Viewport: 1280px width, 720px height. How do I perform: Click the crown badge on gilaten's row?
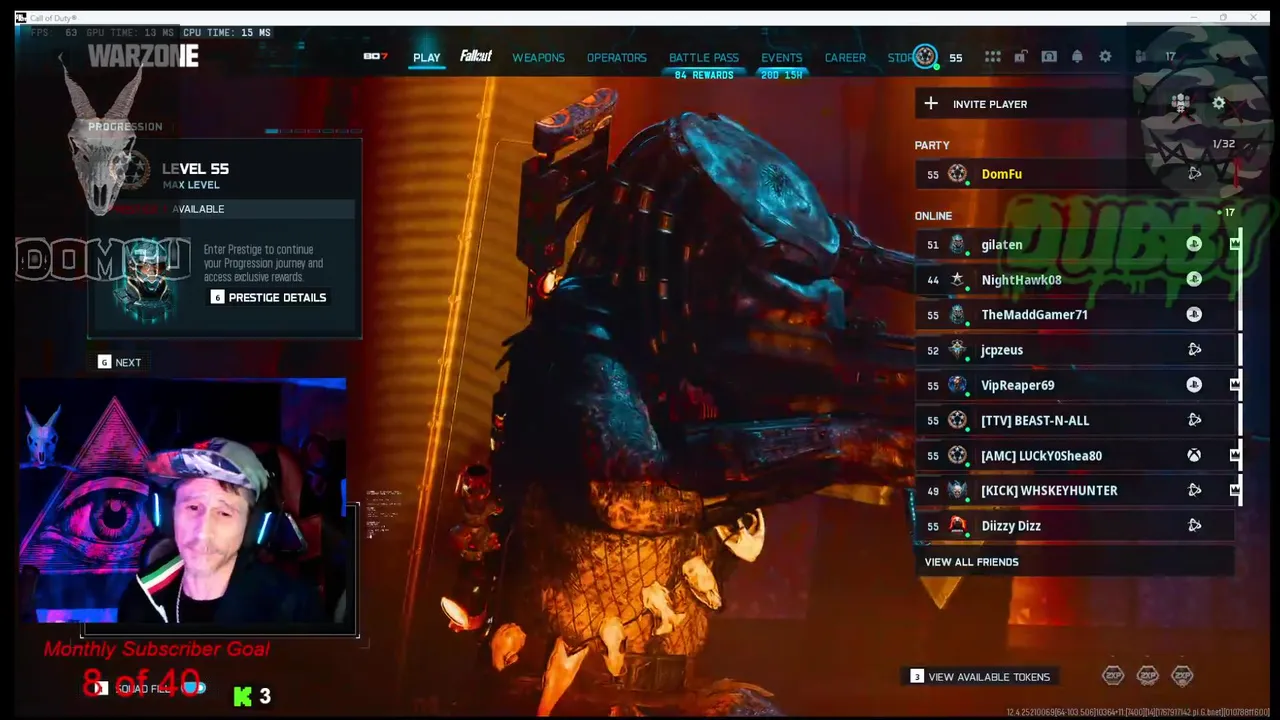1235,244
